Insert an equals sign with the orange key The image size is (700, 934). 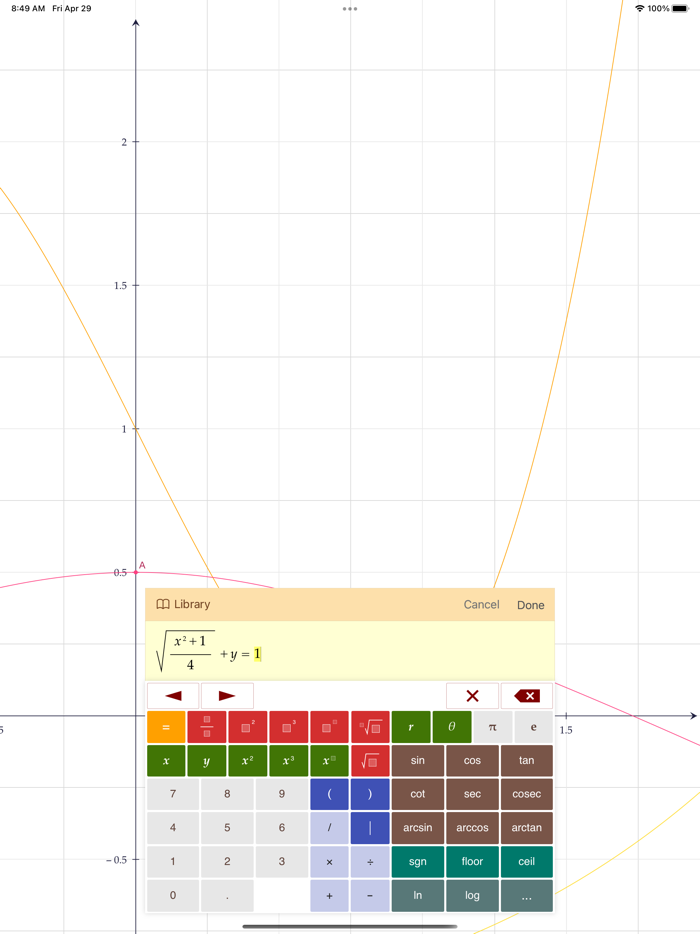[x=166, y=727]
